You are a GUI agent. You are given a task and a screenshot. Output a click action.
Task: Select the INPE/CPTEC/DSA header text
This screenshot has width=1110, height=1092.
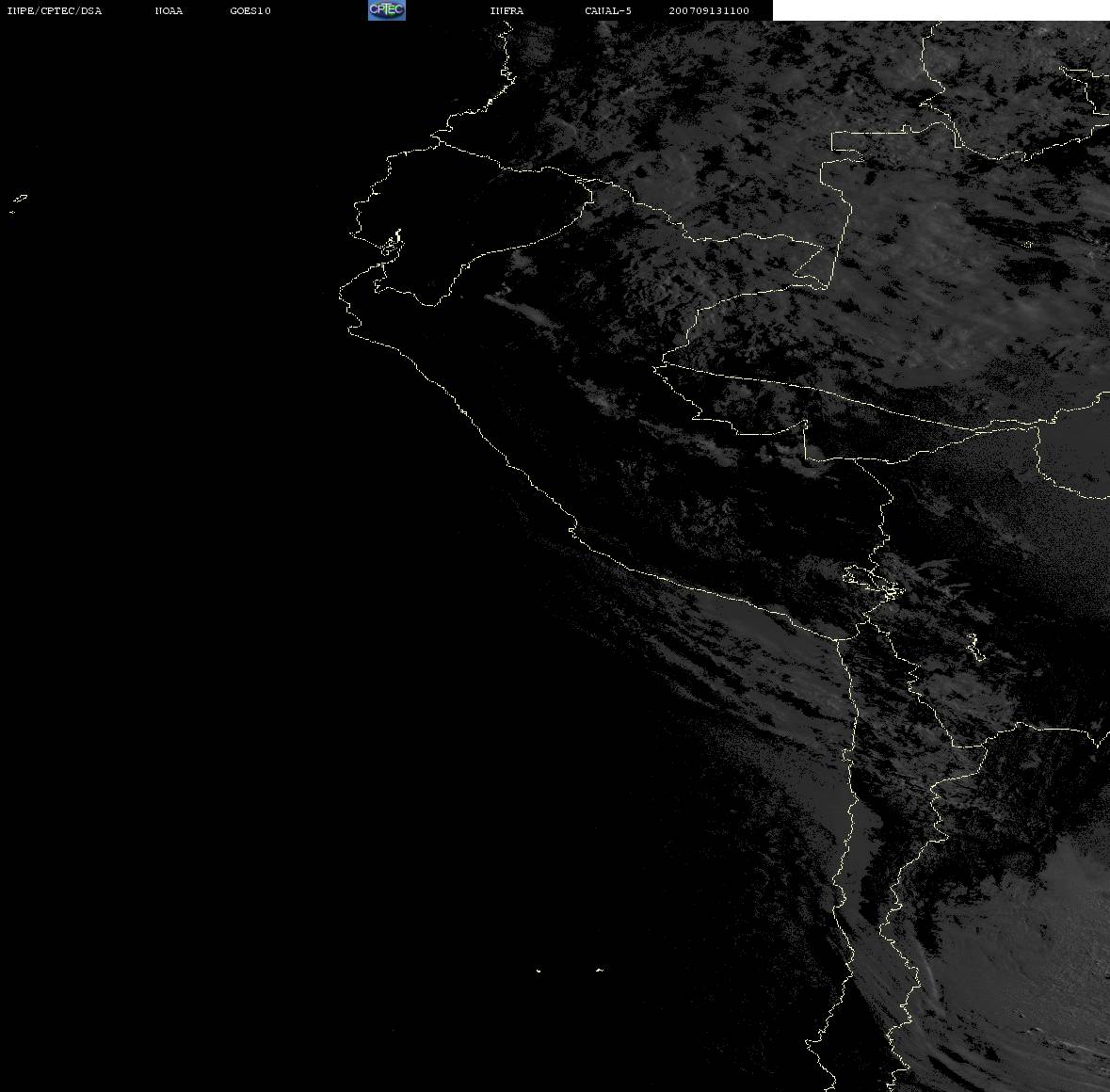(55, 10)
